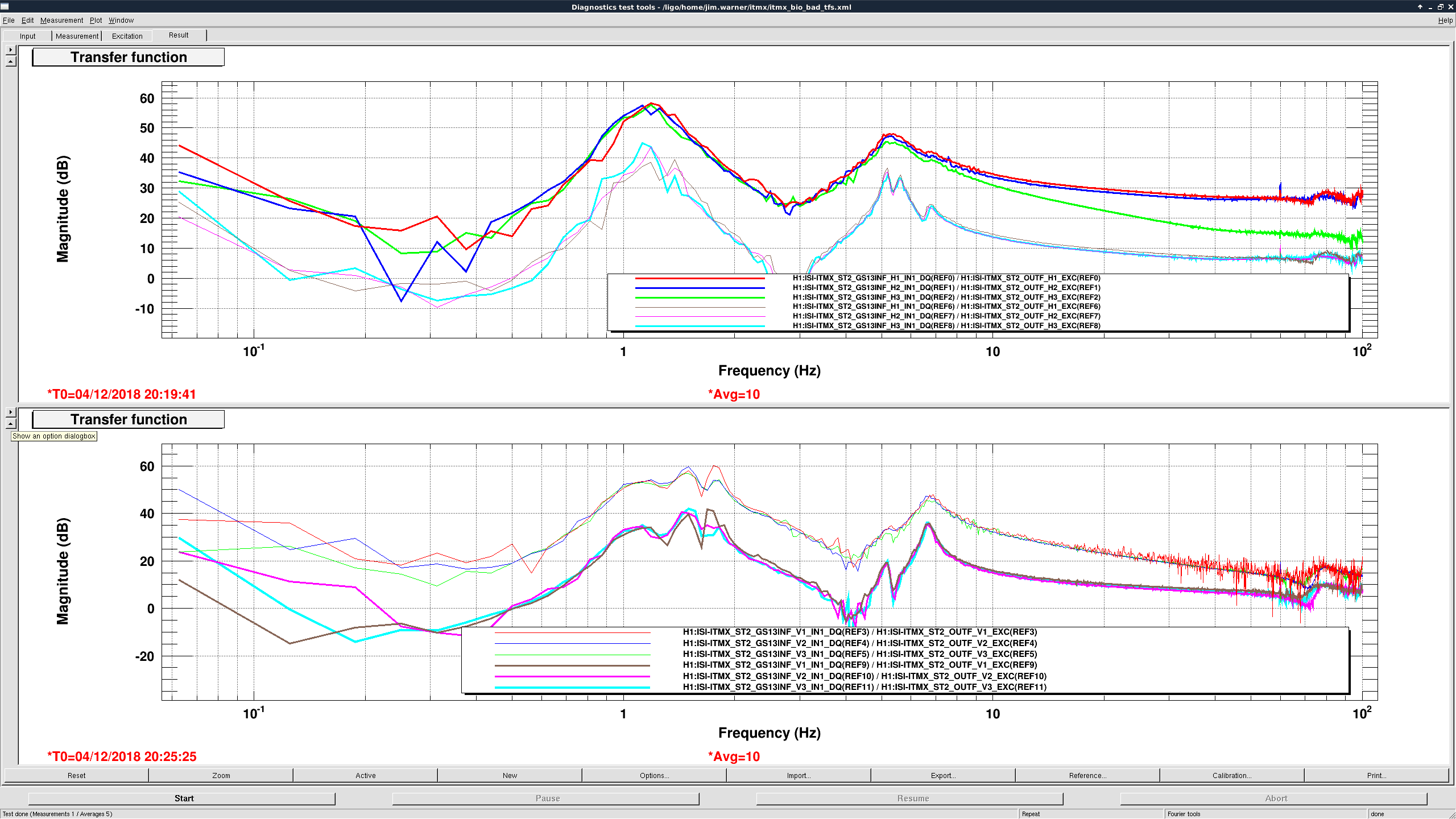Open top plot's option panel arrow
The image size is (1456, 819).
click(11, 50)
